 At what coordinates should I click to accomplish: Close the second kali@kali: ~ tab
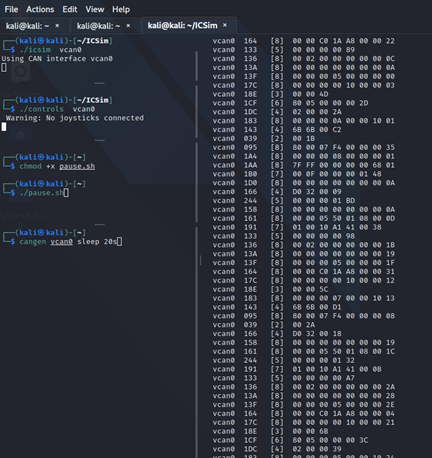(128, 26)
